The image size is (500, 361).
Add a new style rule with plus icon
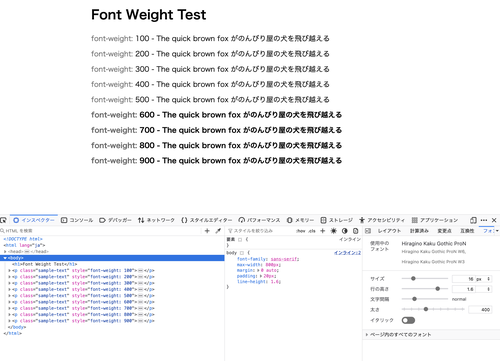click(322, 231)
